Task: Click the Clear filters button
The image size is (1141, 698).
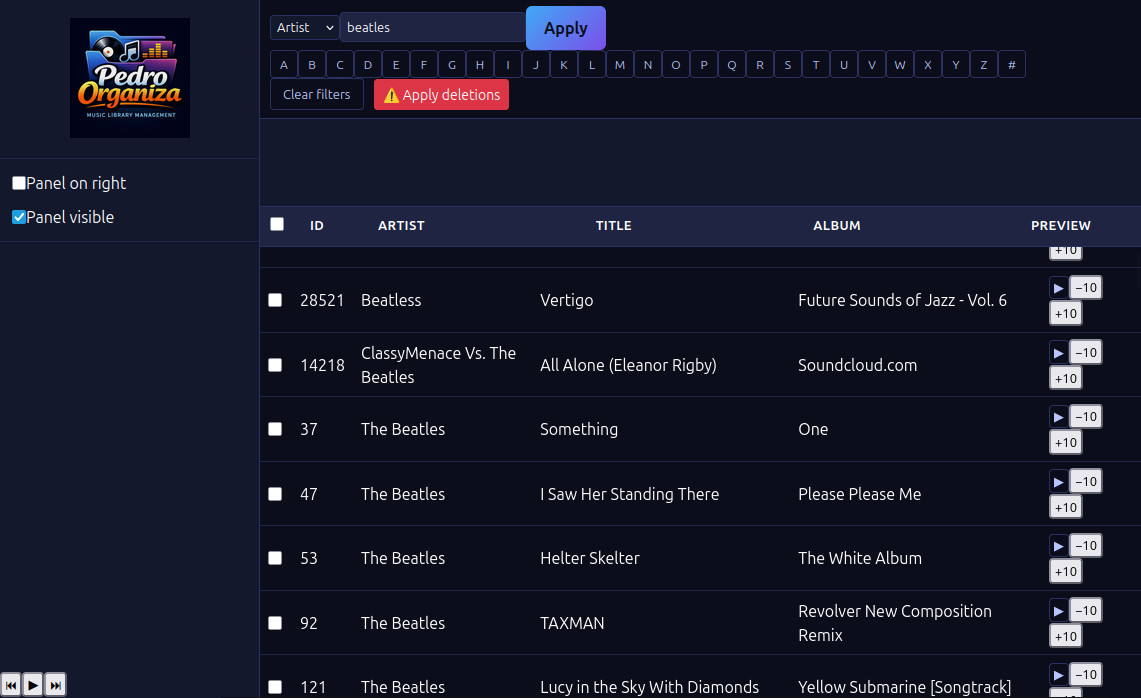Action: pos(316,95)
